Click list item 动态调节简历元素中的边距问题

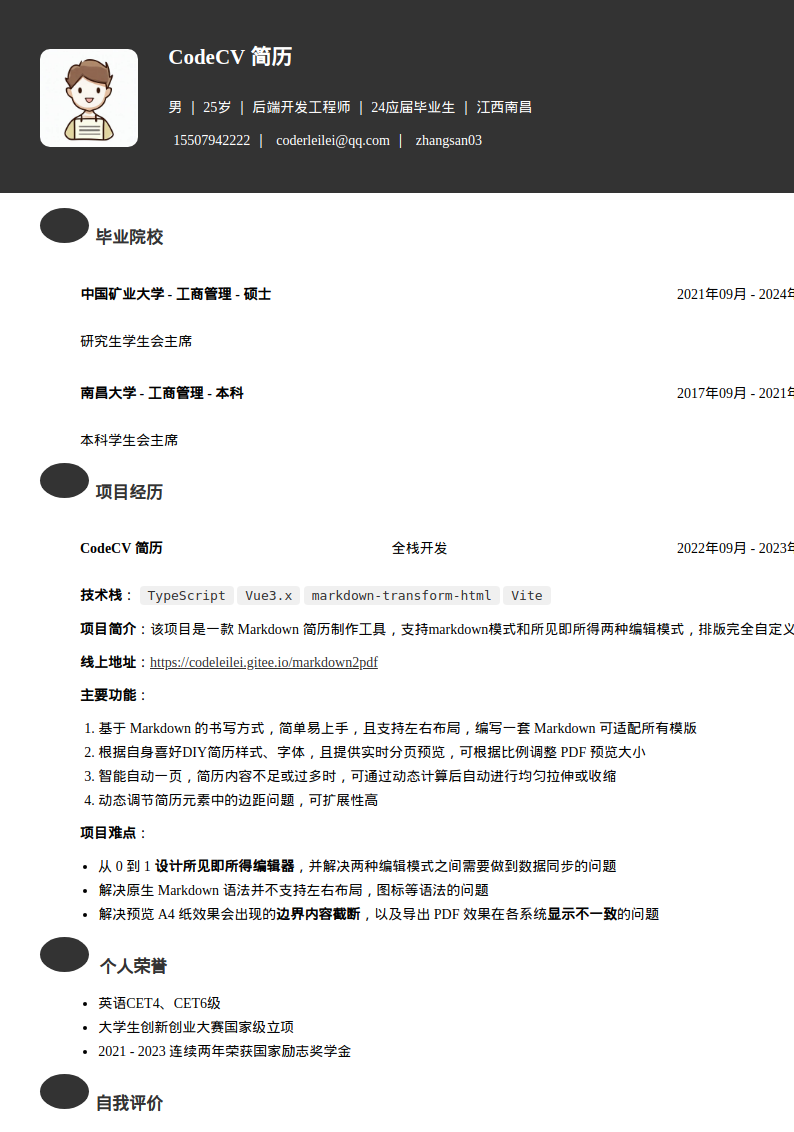(238, 799)
